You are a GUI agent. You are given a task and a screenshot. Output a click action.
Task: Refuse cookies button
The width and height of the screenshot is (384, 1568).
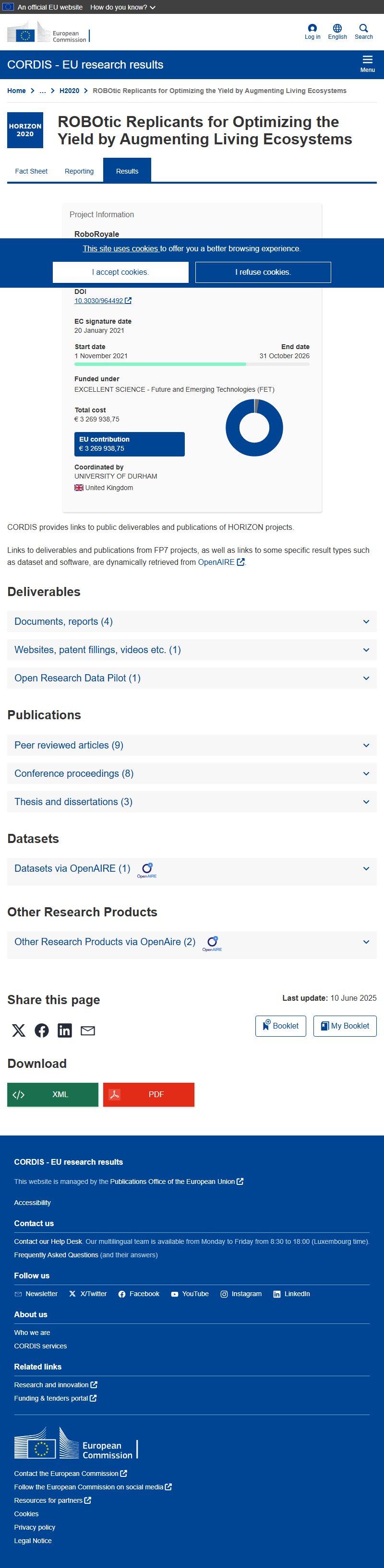(264, 272)
